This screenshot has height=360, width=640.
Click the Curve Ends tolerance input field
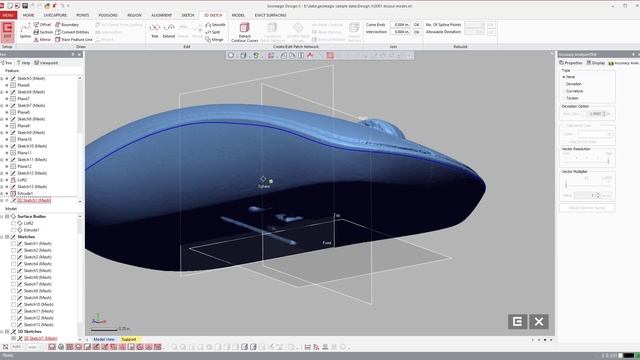click(x=400, y=24)
